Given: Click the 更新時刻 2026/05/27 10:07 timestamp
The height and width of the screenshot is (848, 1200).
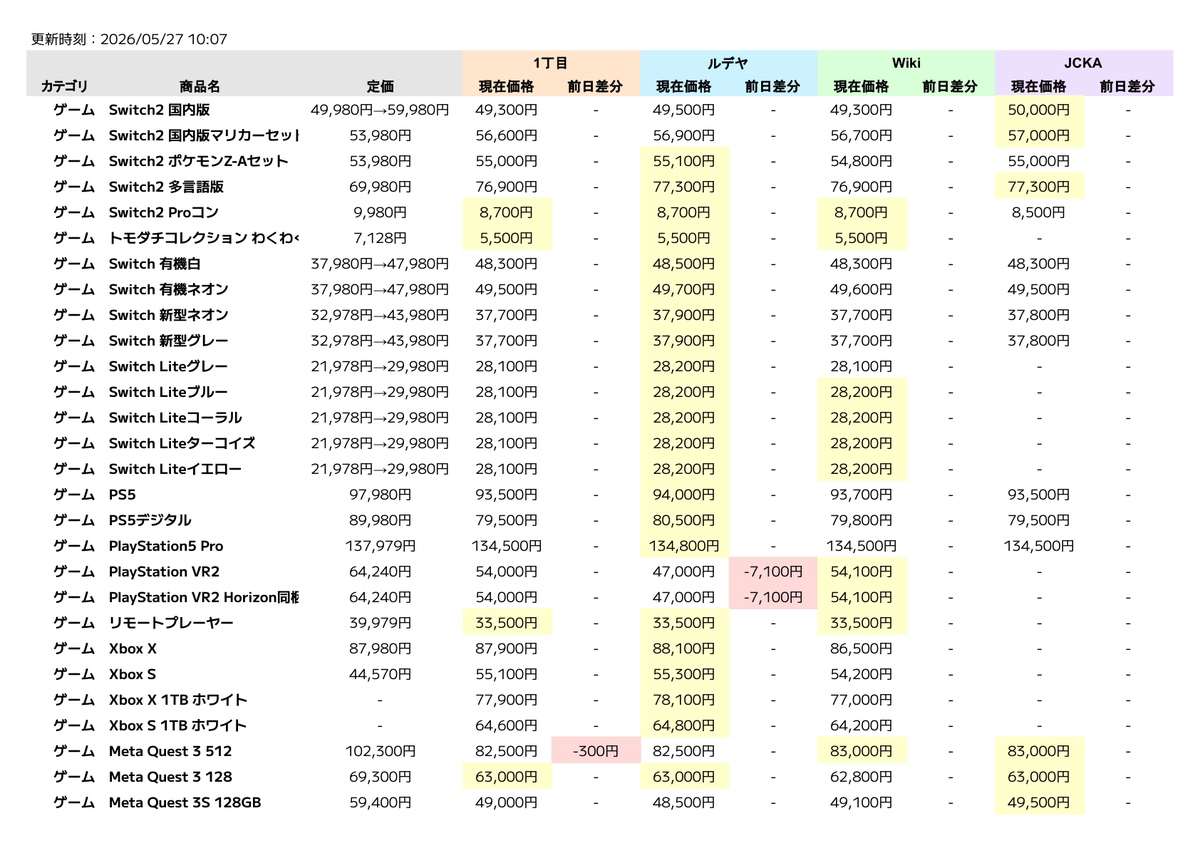Looking at the screenshot, I should coord(130,40).
